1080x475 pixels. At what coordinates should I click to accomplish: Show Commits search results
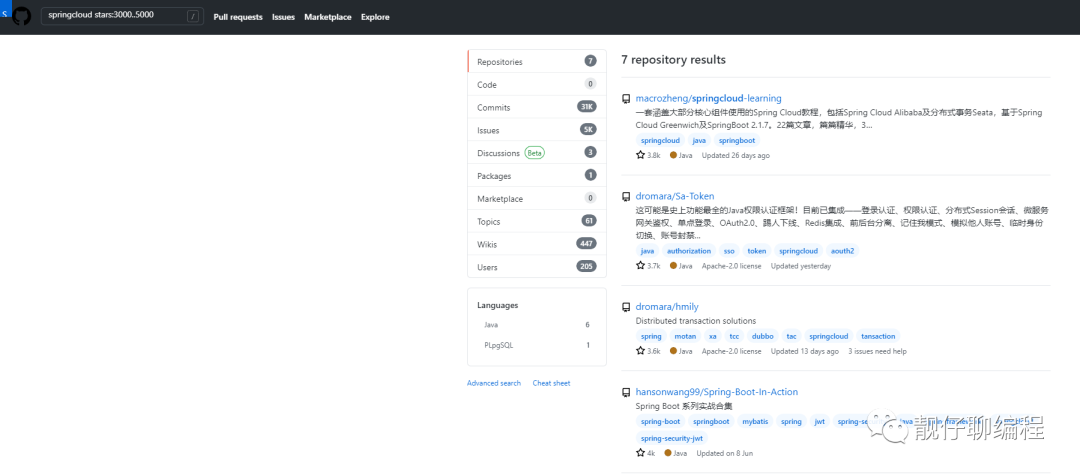pos(537,107)
